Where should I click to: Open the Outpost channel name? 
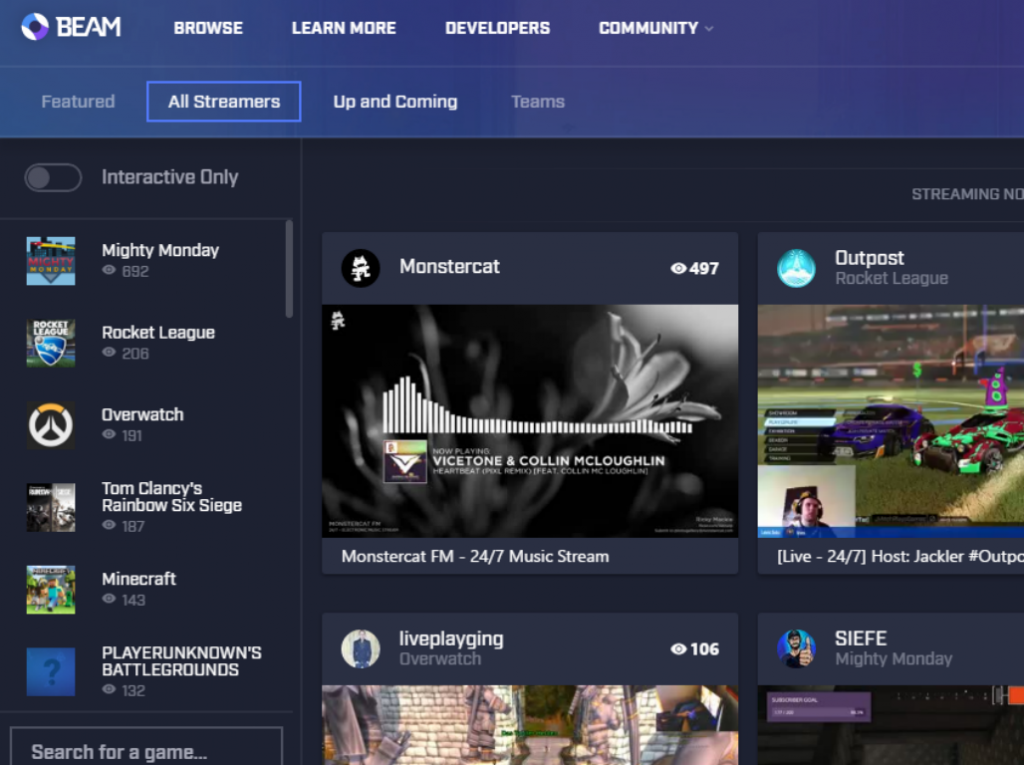click(869, 258)
